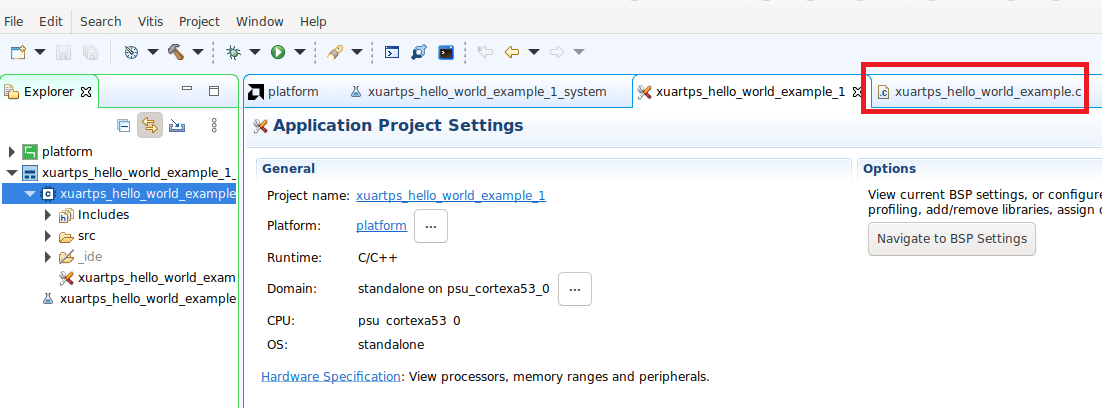Open the Vitis menu
The width and height of the screenshot is (1102, 408).
tap(149, 21)
